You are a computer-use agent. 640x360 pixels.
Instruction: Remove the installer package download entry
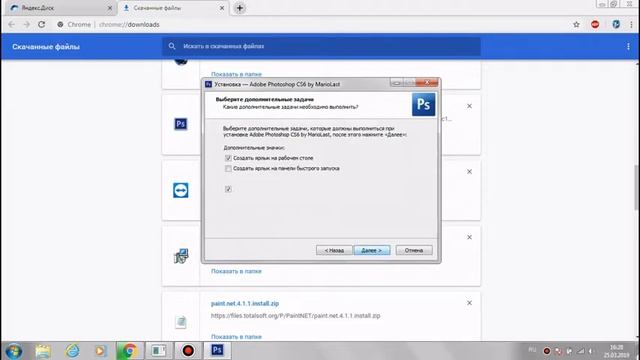(469, 237)
